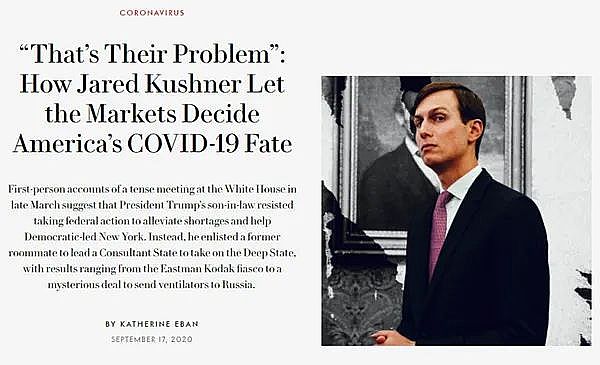Click "ventilators to Russia" in the summary
Screen dimensions: 600x365
pos(207,285)
